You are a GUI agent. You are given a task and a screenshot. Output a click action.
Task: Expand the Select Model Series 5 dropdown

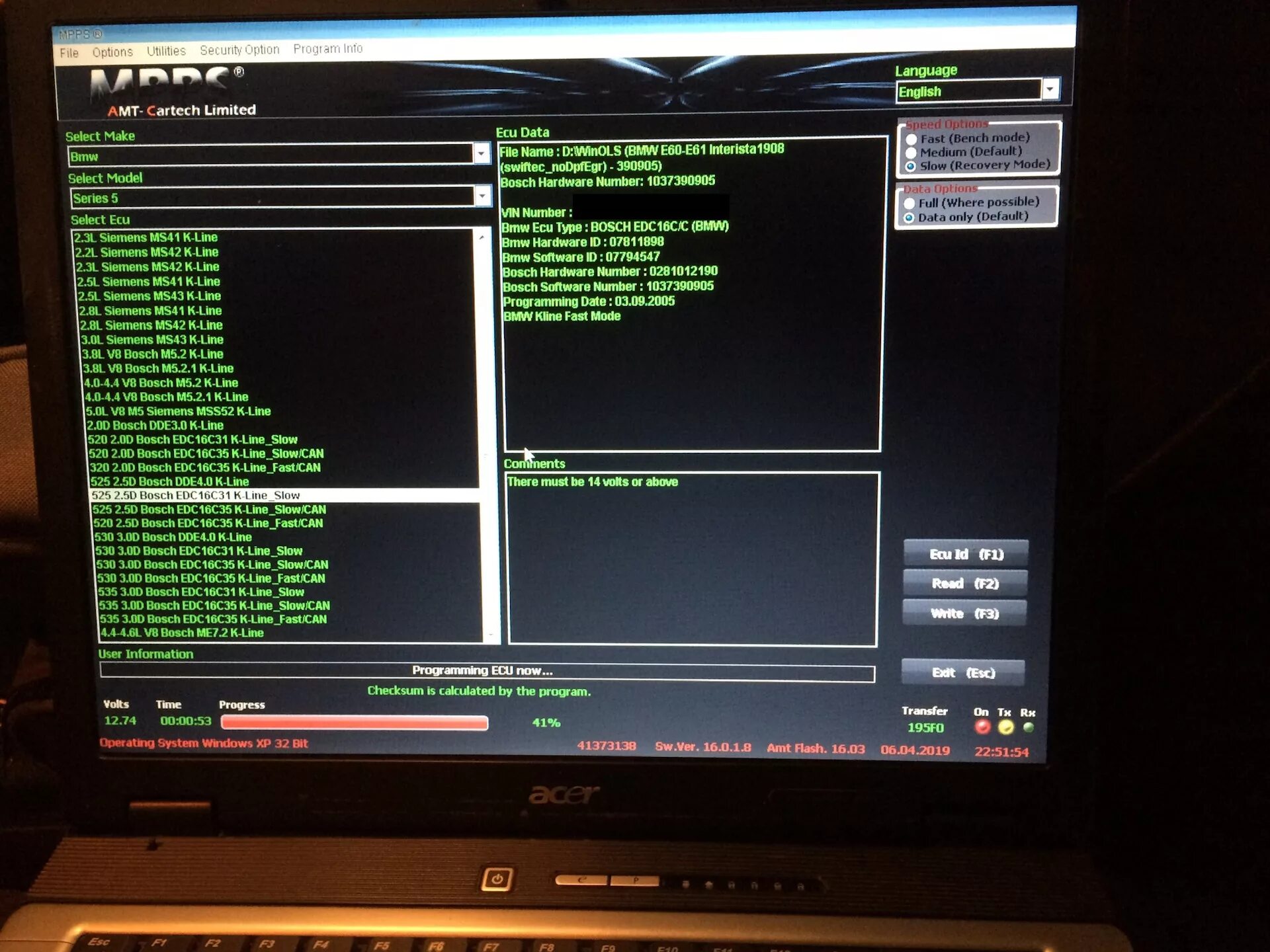[480, 196]
